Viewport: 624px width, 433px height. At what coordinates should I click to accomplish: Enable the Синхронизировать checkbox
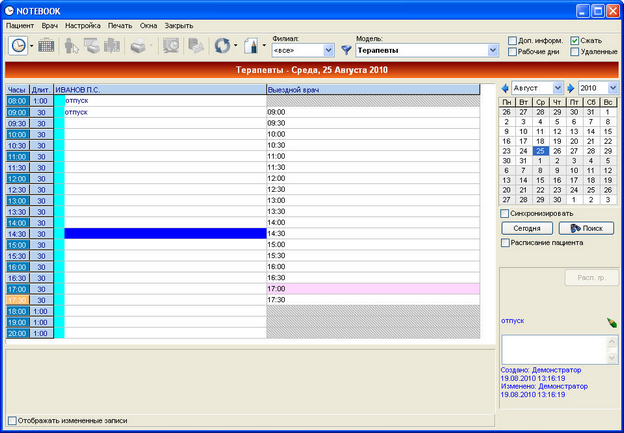[x=505, y=214]
